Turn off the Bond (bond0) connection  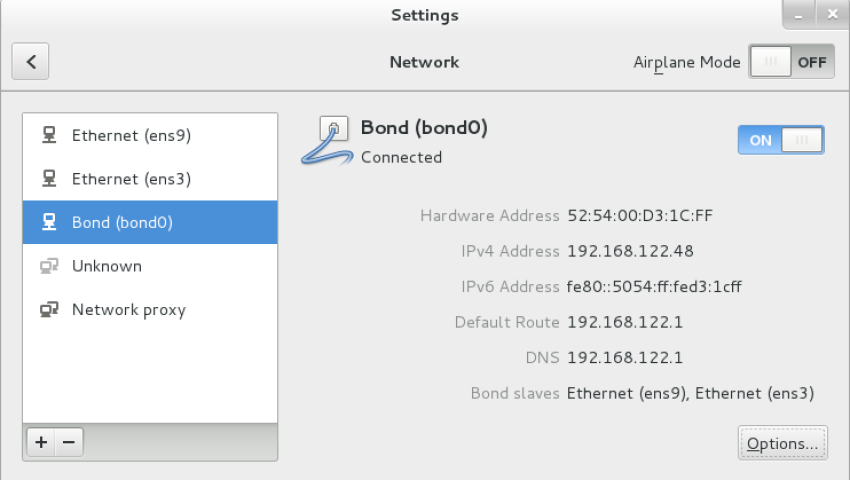tap(780, 140)
